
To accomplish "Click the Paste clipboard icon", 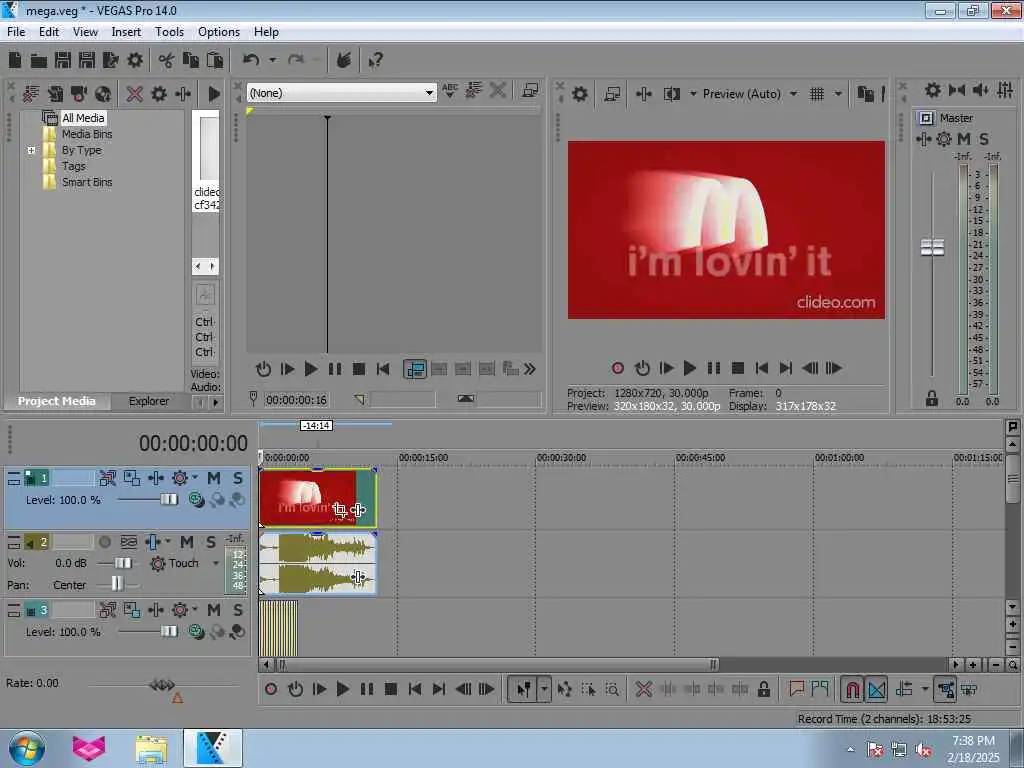I will pyautogui.click(x=215, y=61).
